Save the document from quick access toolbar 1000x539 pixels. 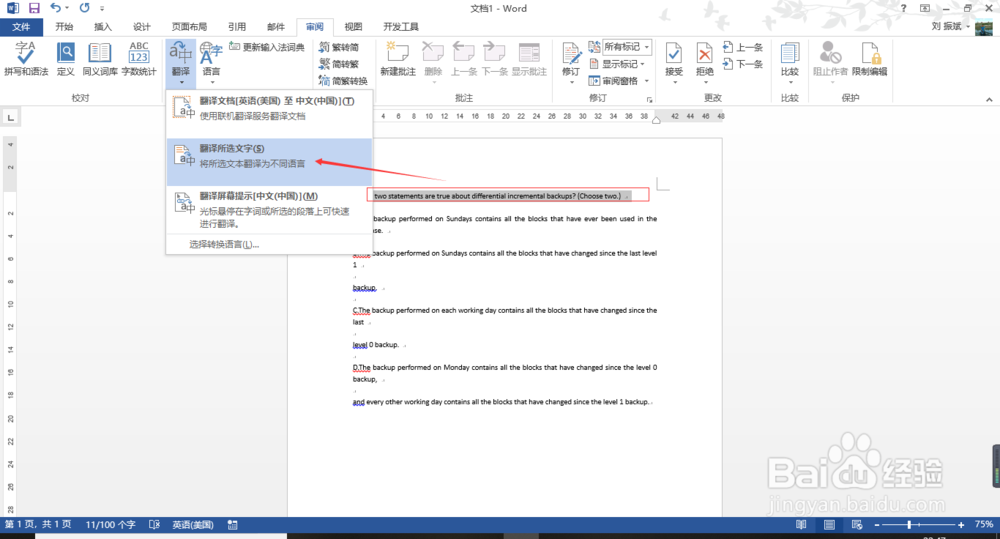pos(34,8)
